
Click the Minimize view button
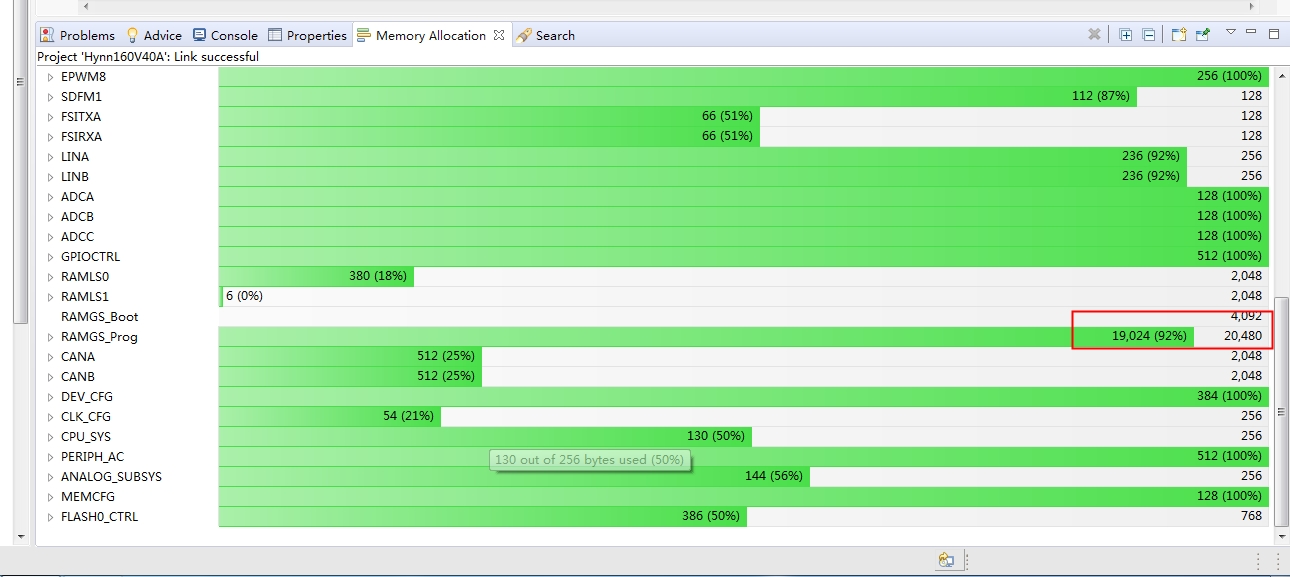tap(1249, 34)
